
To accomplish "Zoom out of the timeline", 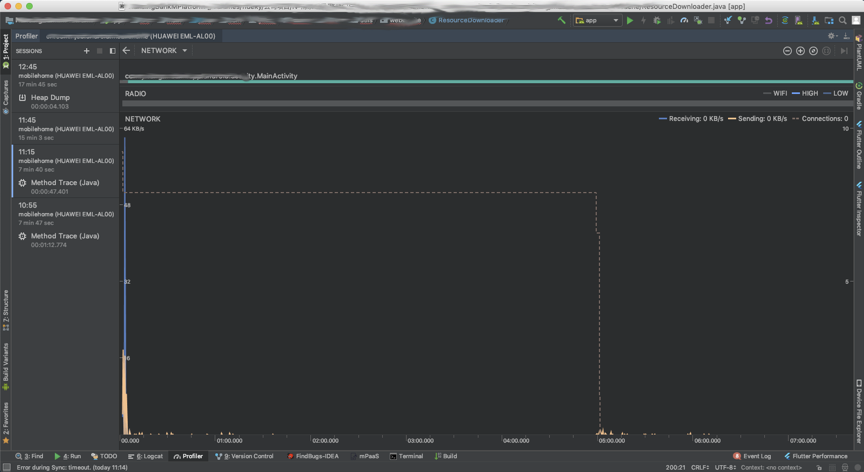I will (787, 51).
